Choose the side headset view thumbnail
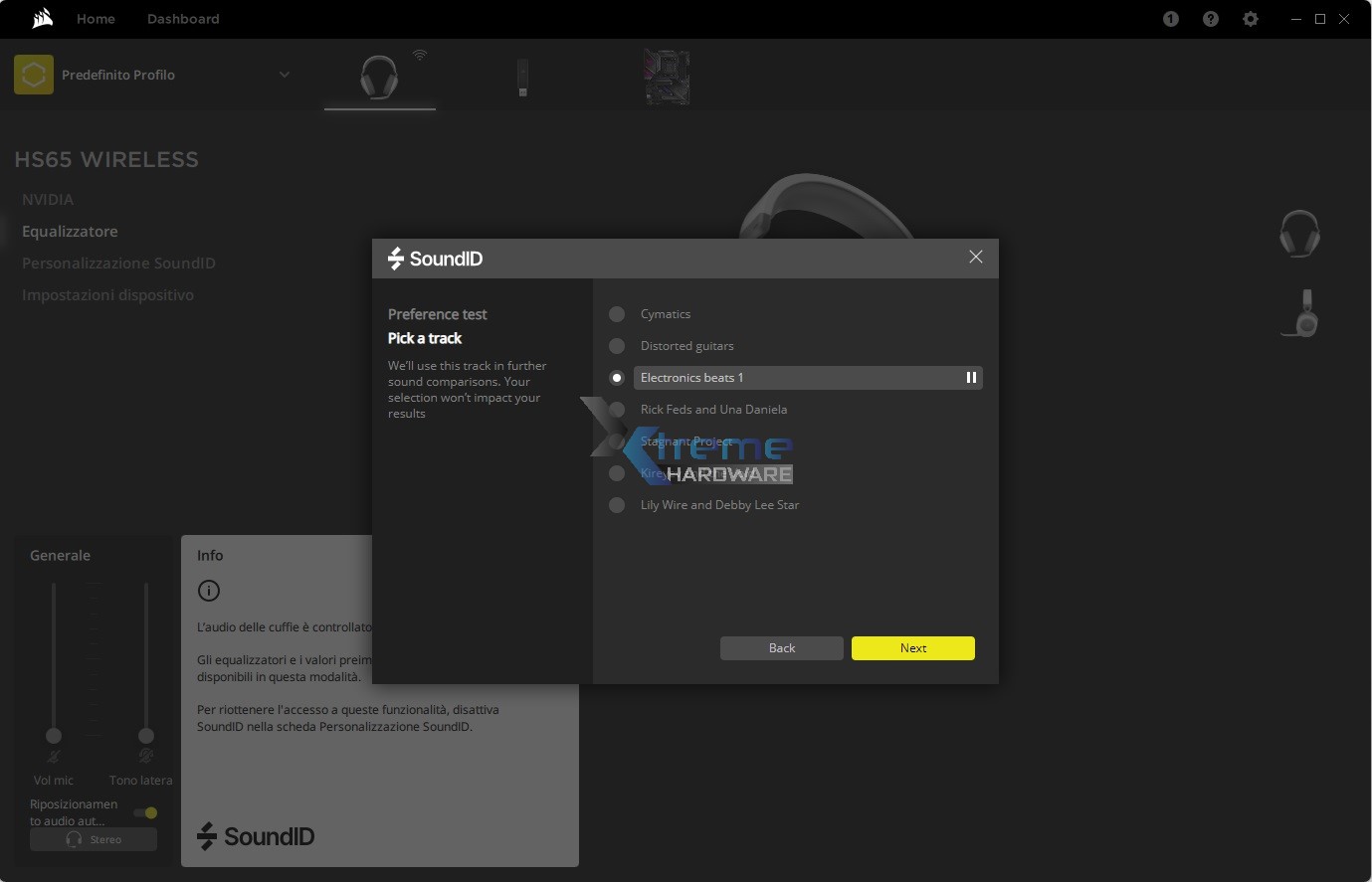The width and height of the screenshot is (1372, 882). (1301, 314)
